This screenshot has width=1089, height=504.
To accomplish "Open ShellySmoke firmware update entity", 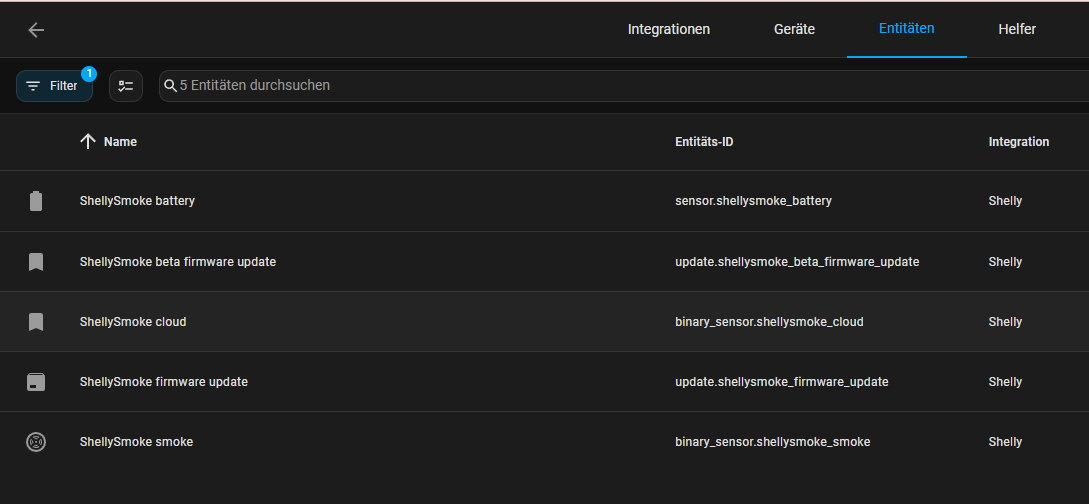I will point(163,382).
